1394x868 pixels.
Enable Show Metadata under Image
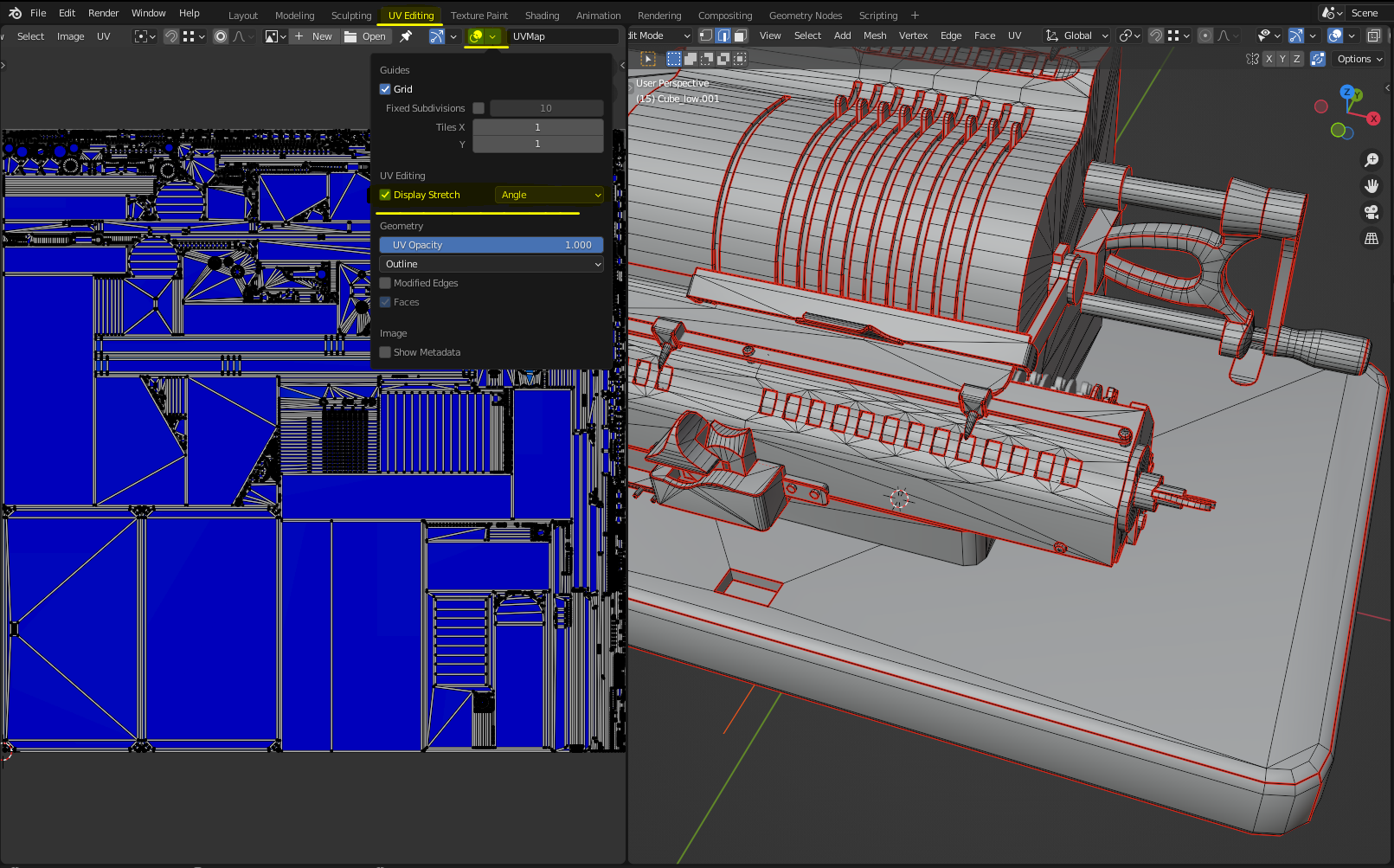tap(385, 352)
